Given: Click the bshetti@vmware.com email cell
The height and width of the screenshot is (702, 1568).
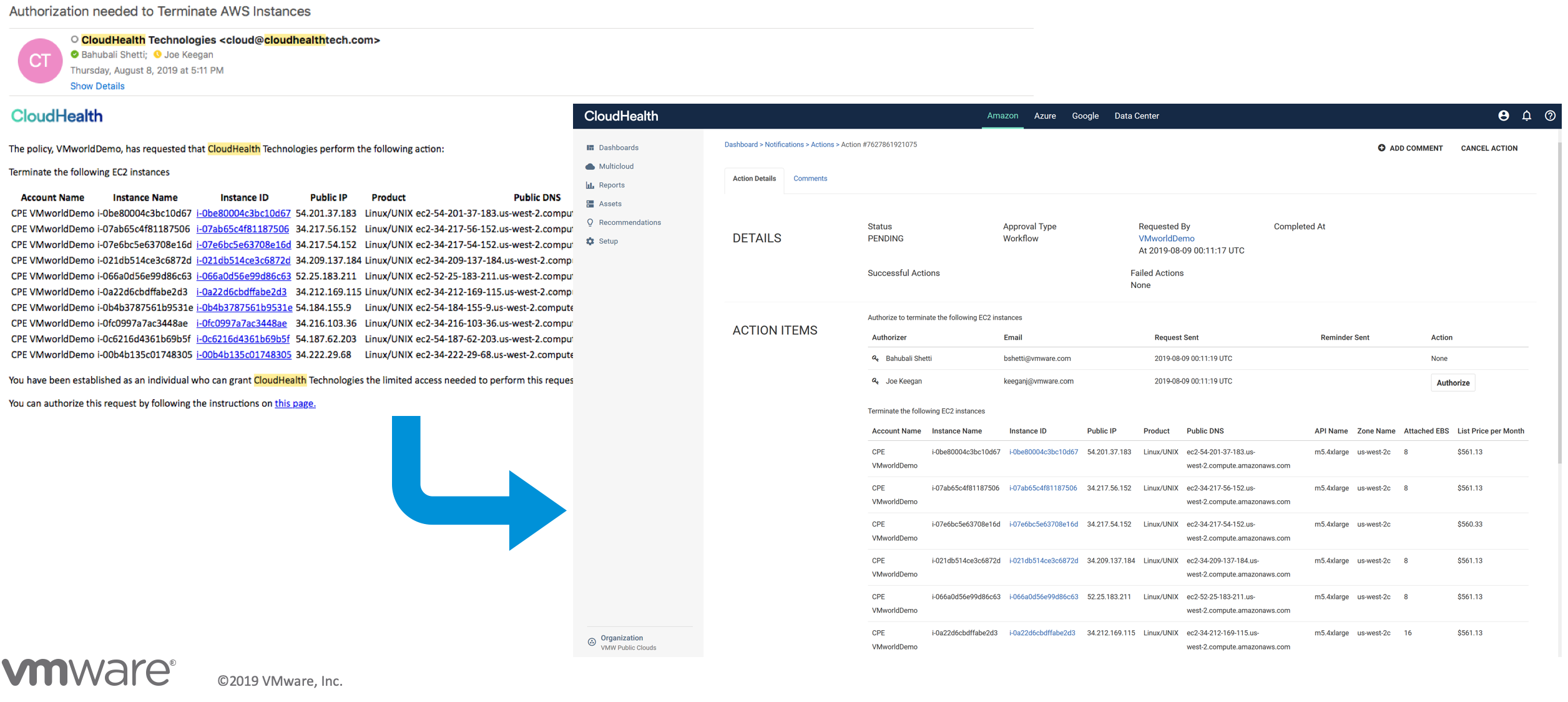Looking at the screenshot, I should click(1037, 358).
